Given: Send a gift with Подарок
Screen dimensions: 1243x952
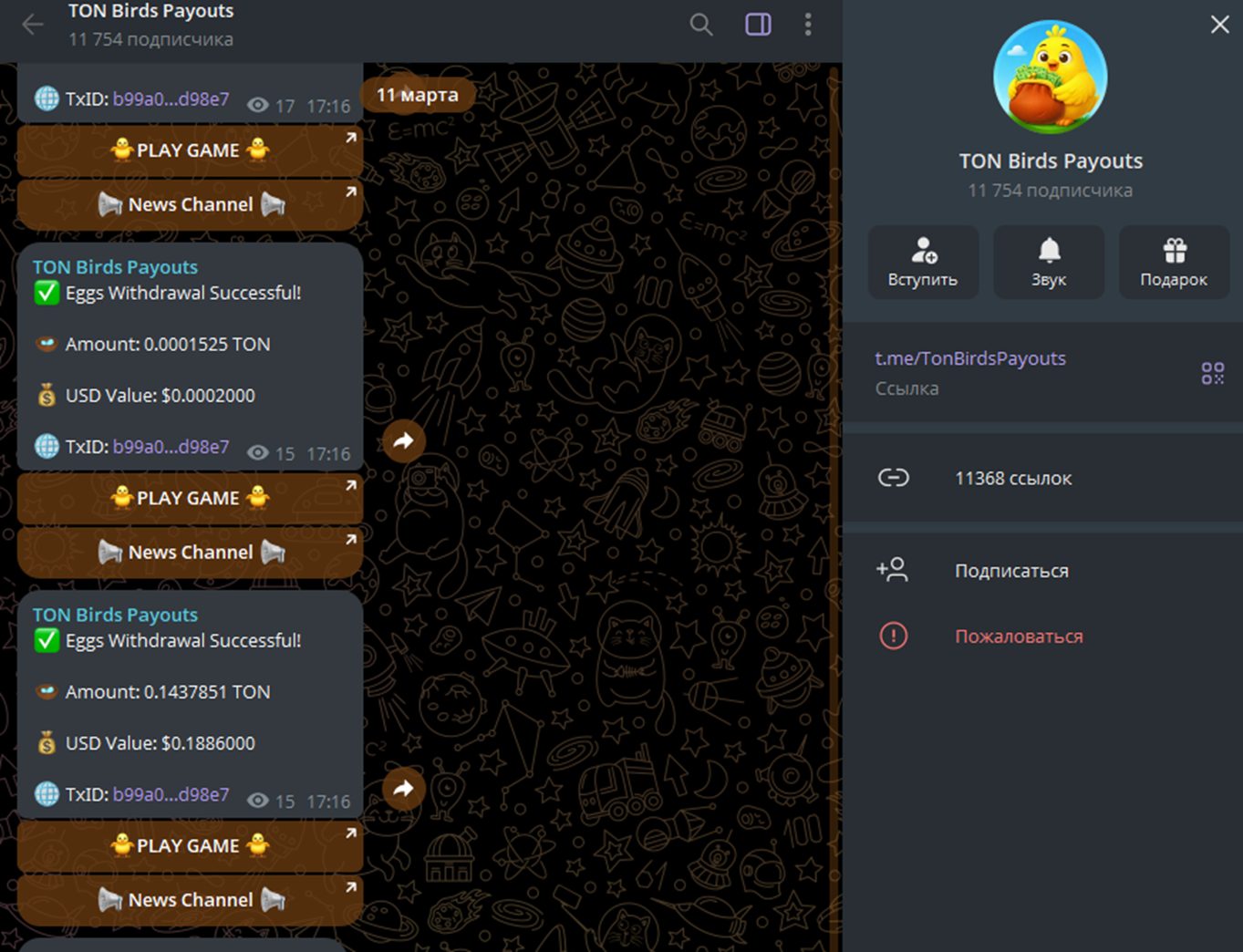Looking at the screenshot, I should tap(1174, 263).
